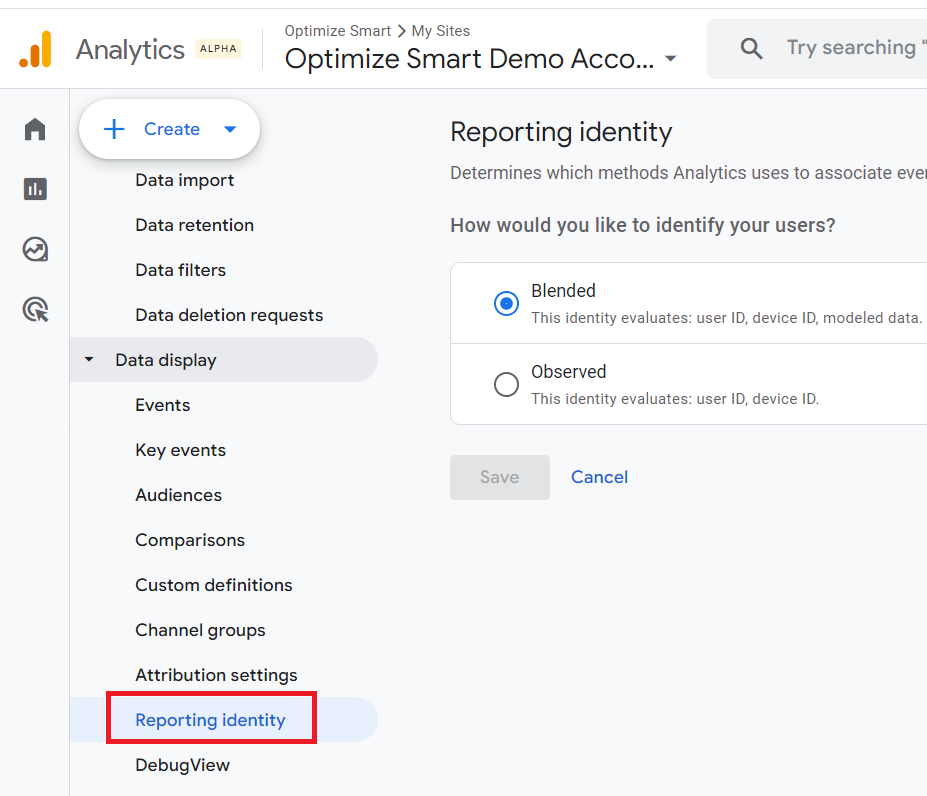Go to Home via house icon

pyautogui.click(x=35, y=129)
